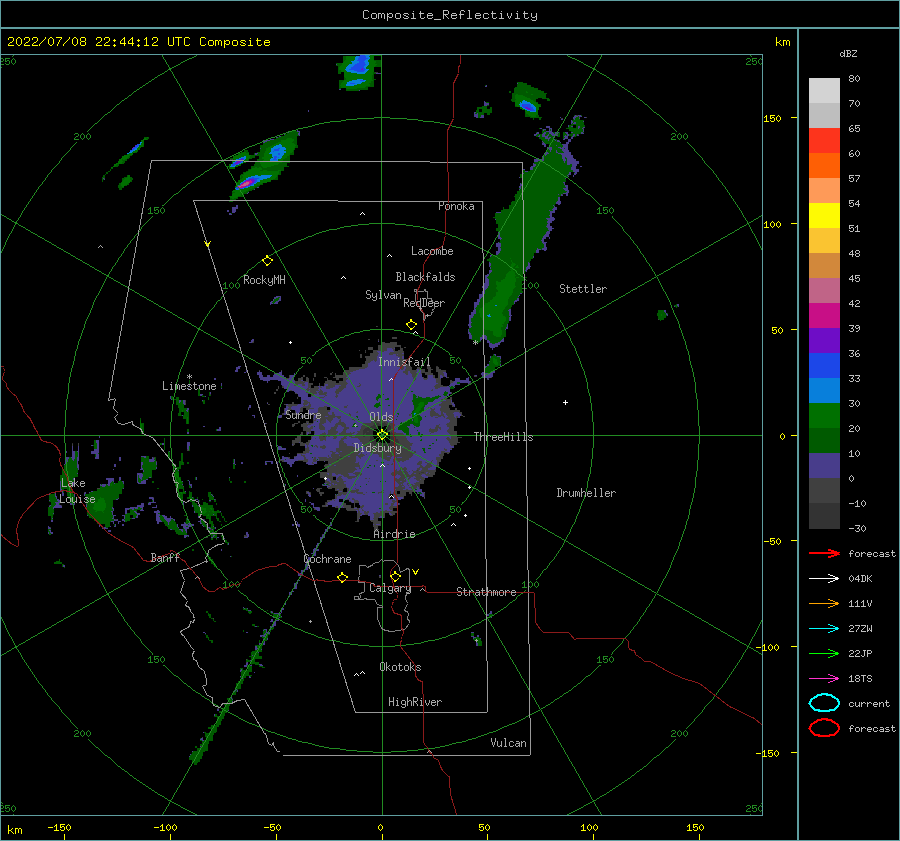This screenshot has width=900, height=841.
Task: Click the yellow diamond marker near Cochrane
Action: 342,578
